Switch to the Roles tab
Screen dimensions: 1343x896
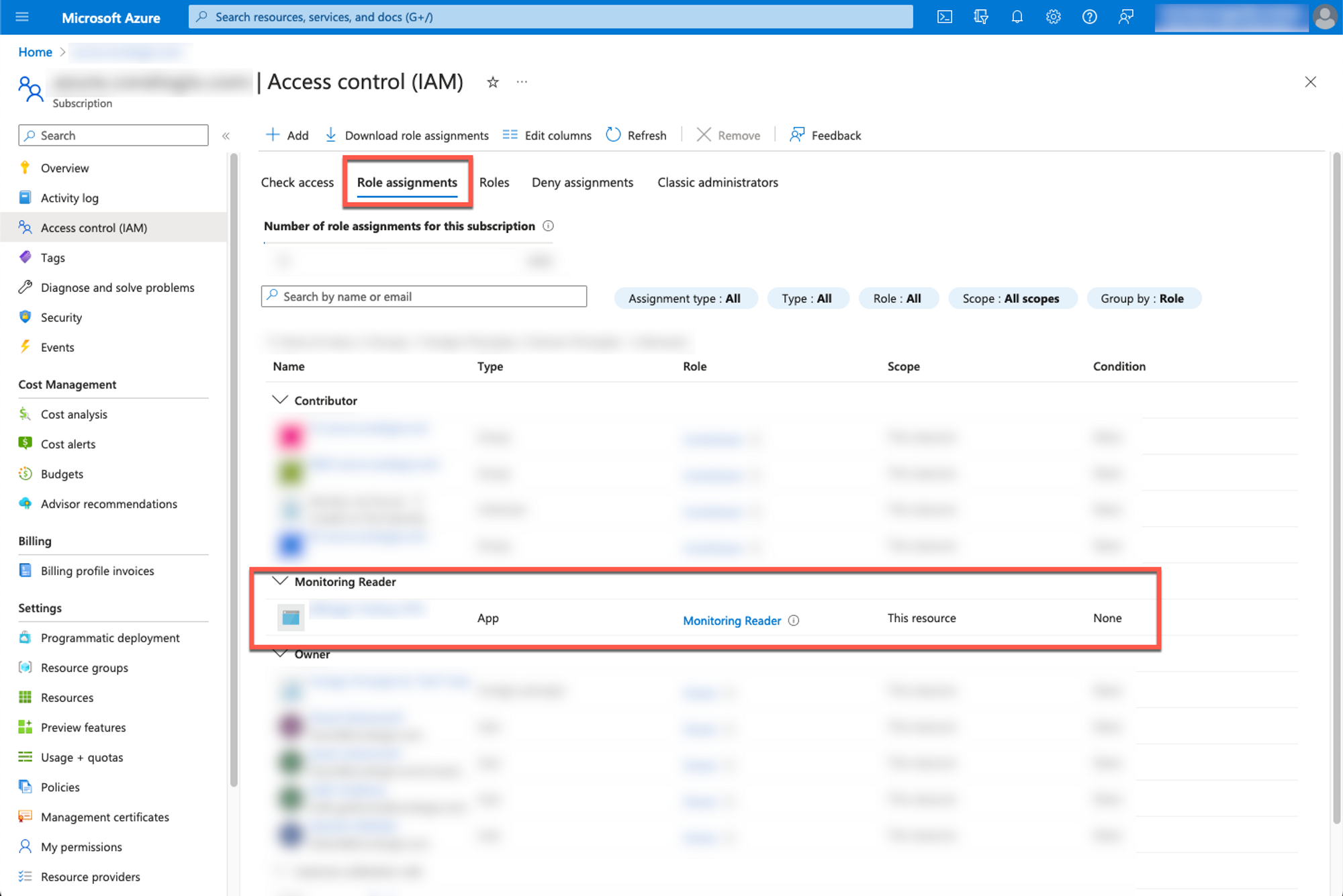pyautogui.click(x=494, y=183)
